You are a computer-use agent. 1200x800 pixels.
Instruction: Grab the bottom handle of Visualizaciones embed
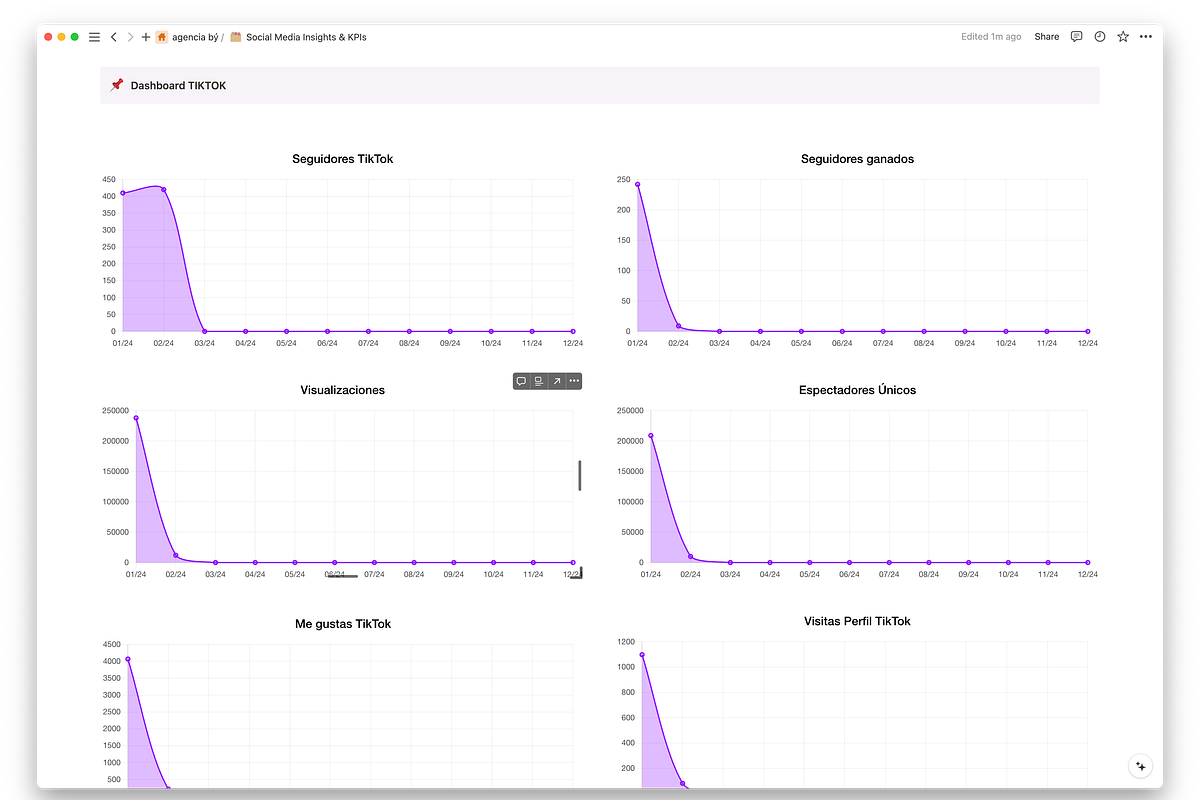[x=343, y=576]
